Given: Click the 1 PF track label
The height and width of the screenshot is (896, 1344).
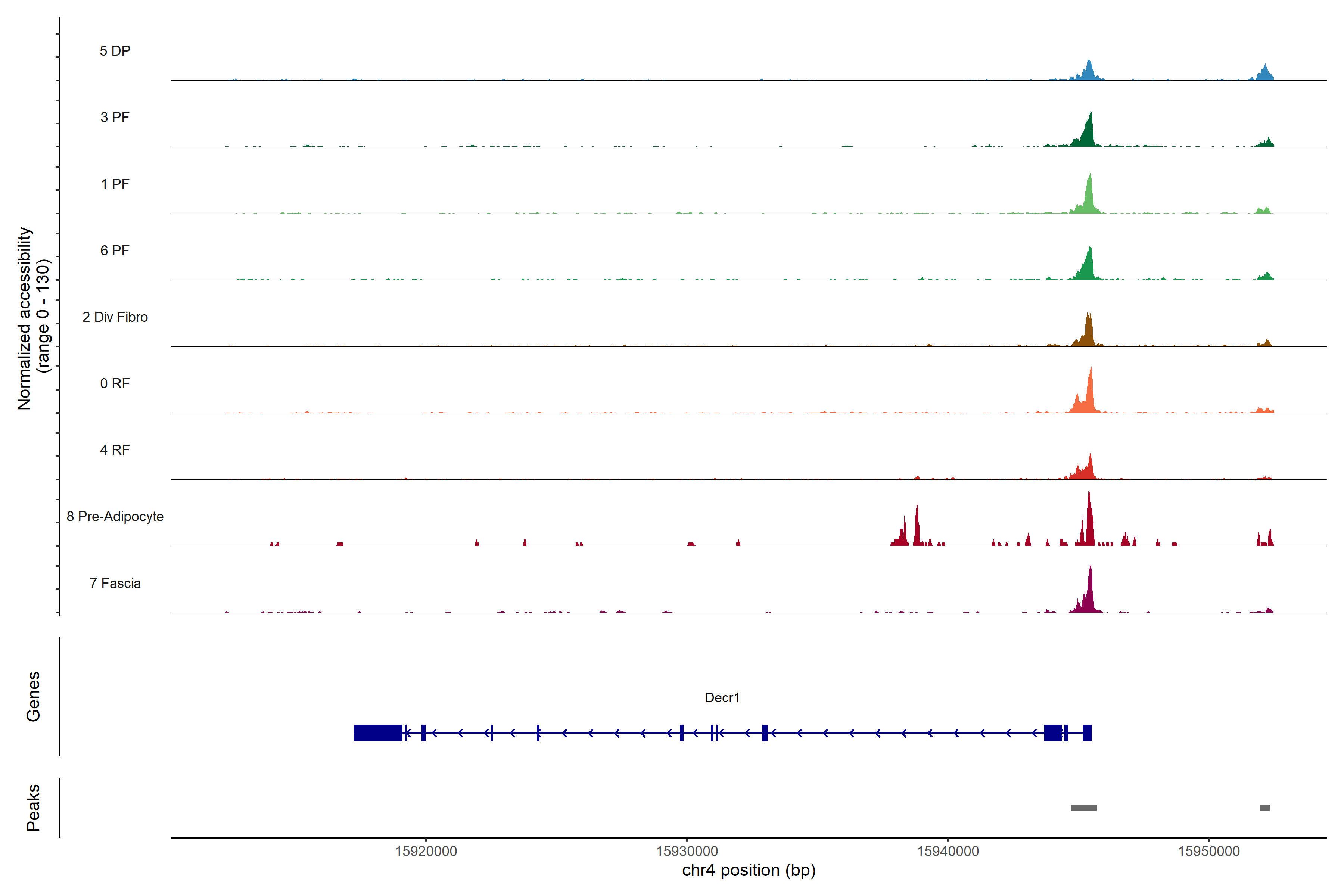Looking at the screenshot, I should [115, 184].
